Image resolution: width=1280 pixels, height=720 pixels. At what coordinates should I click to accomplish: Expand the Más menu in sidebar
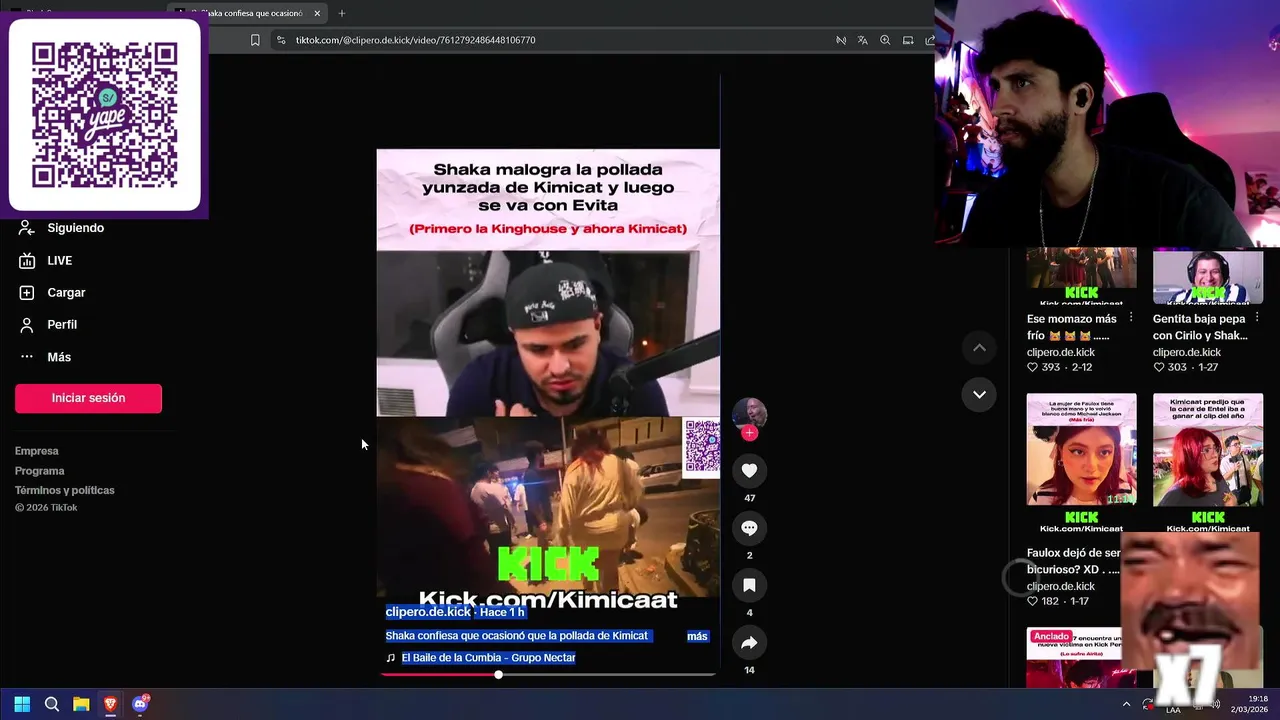[x=45, y=357]
